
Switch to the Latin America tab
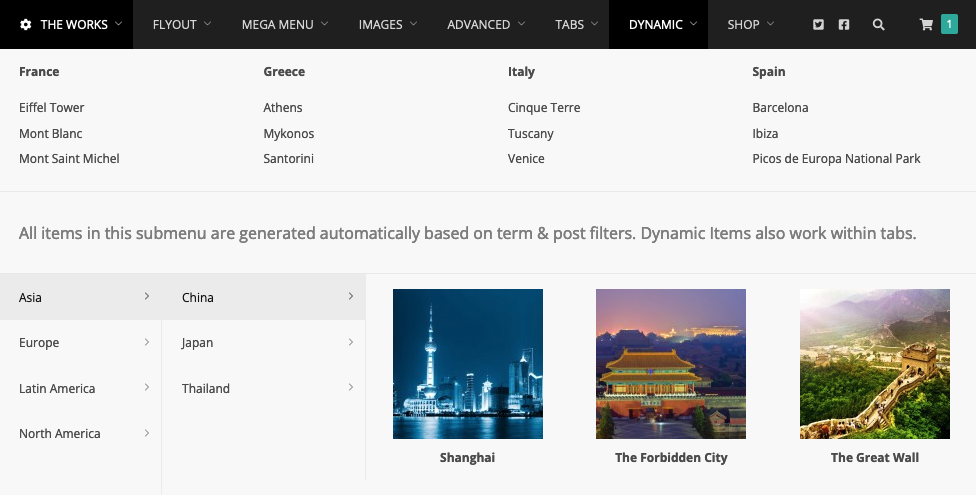(80, 388)
